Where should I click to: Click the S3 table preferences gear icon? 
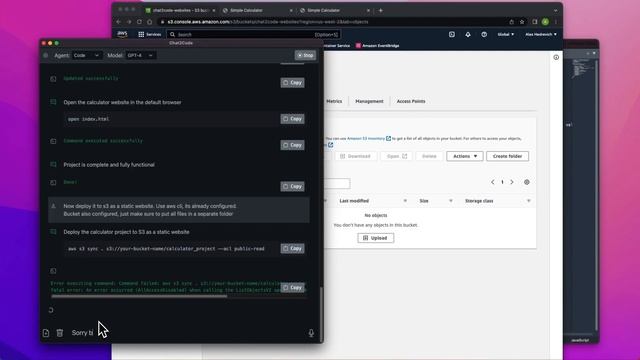point(527,182)
